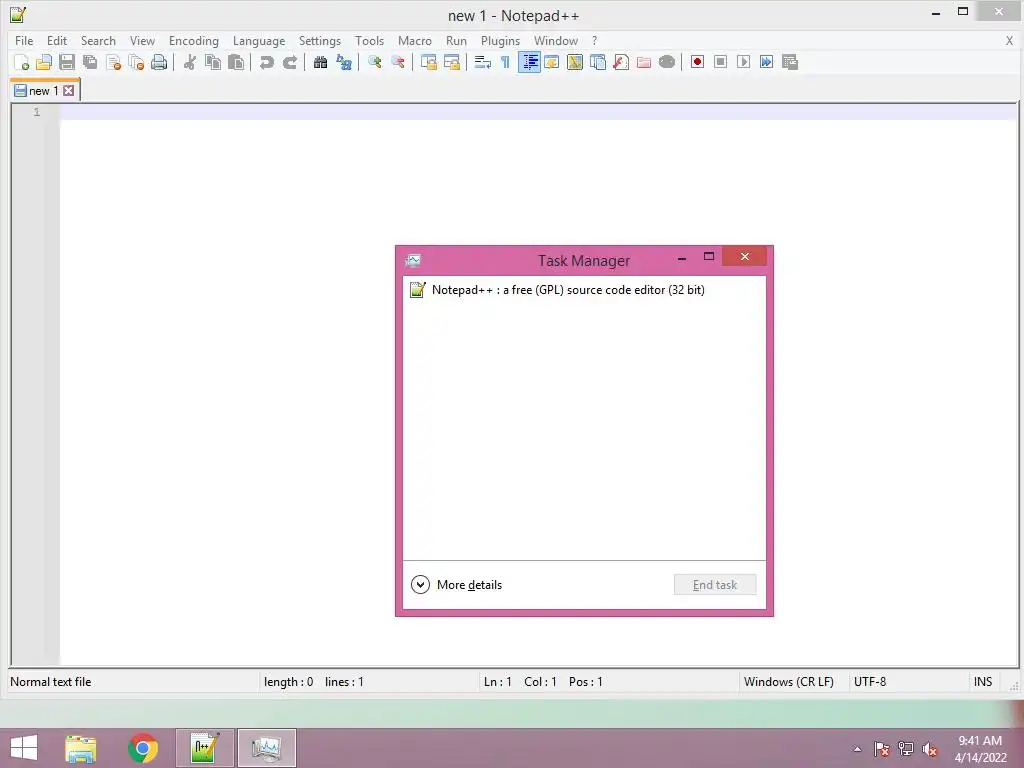Click the Copy icon in toolbar
1024x768 pixels.
(x=213, y=62)
